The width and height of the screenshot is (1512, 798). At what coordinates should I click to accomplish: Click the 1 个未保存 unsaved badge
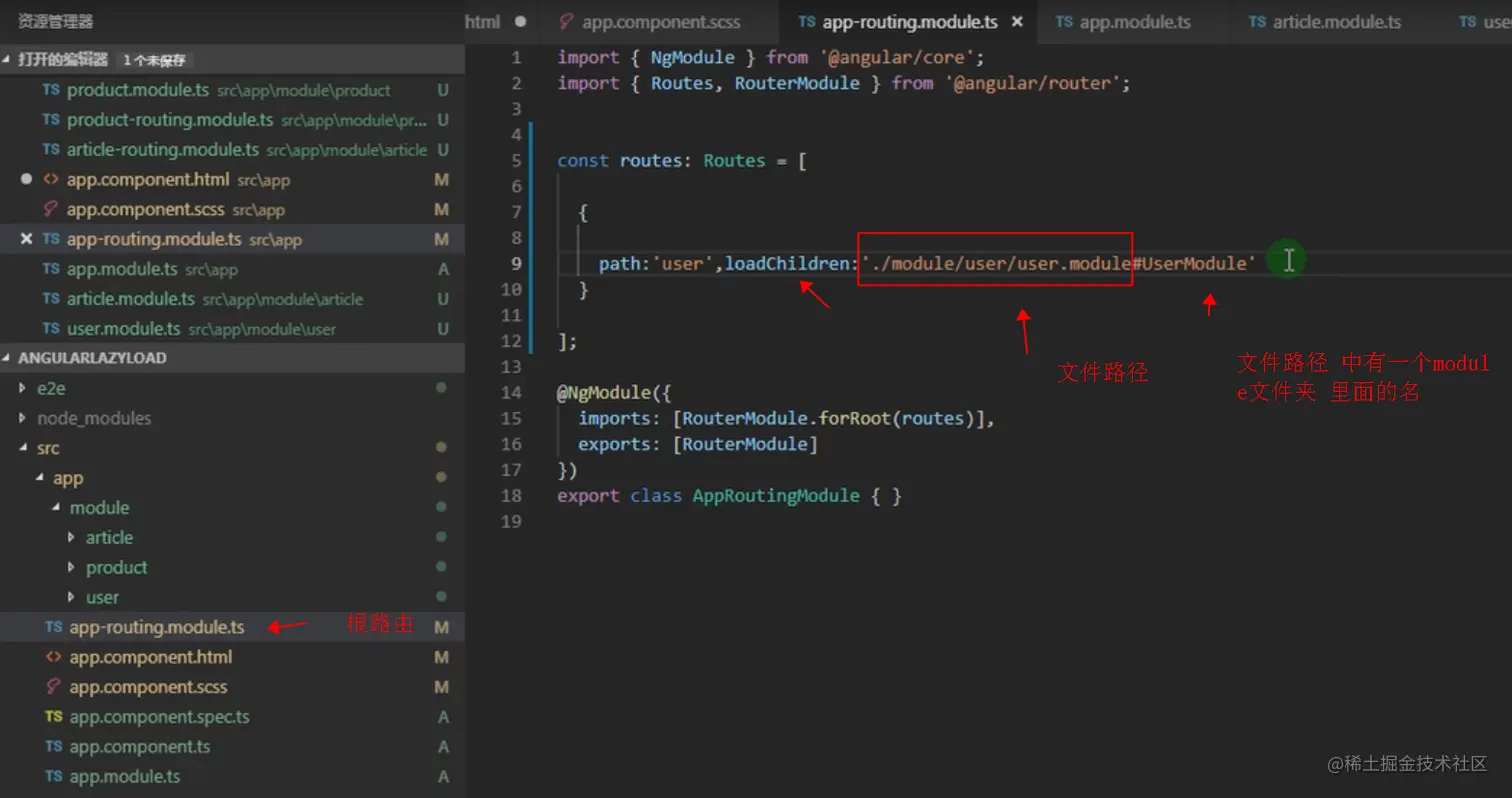[x=154, y=60]
